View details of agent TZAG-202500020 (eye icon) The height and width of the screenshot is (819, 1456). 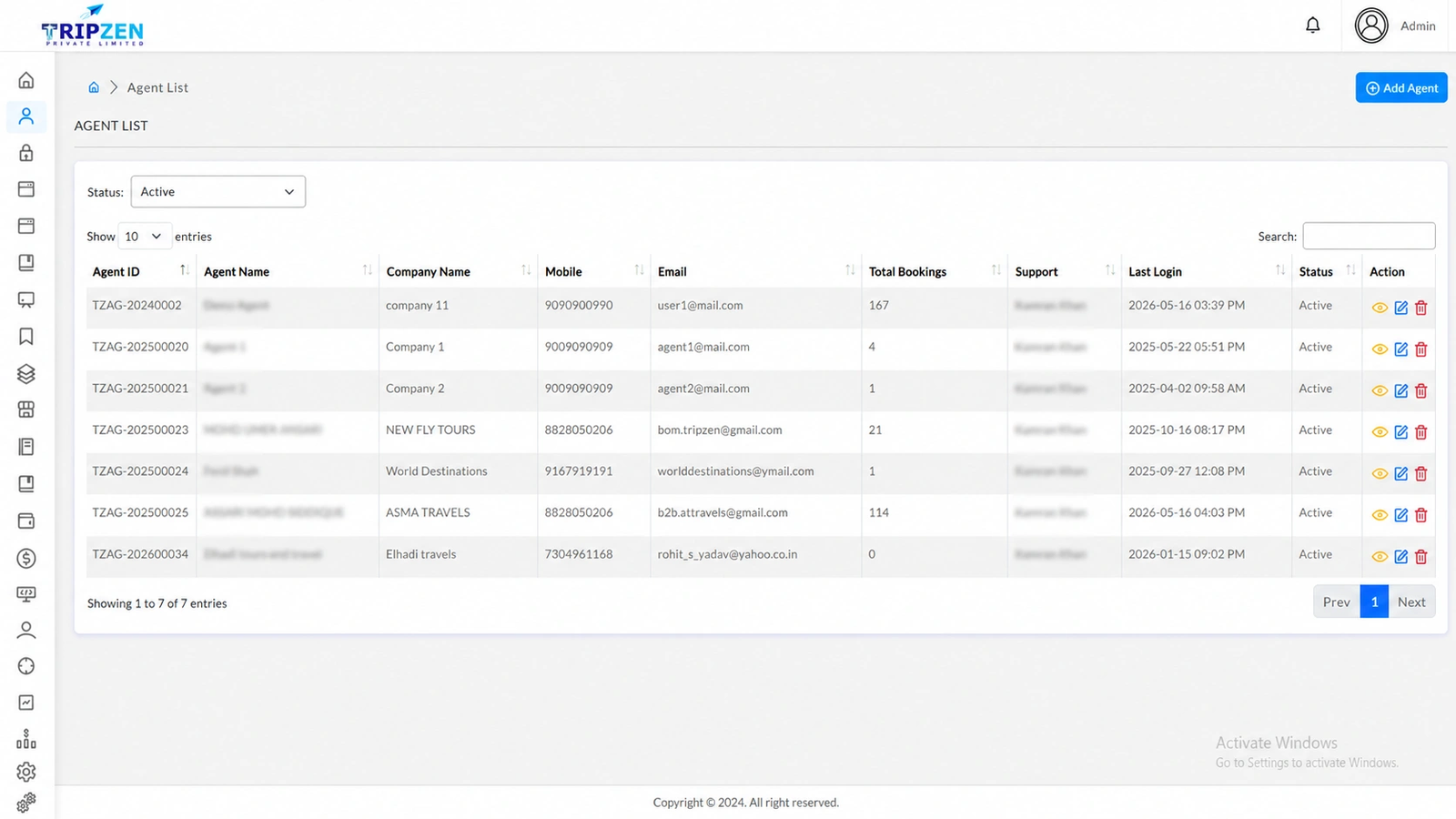[x=1380, y=349]
